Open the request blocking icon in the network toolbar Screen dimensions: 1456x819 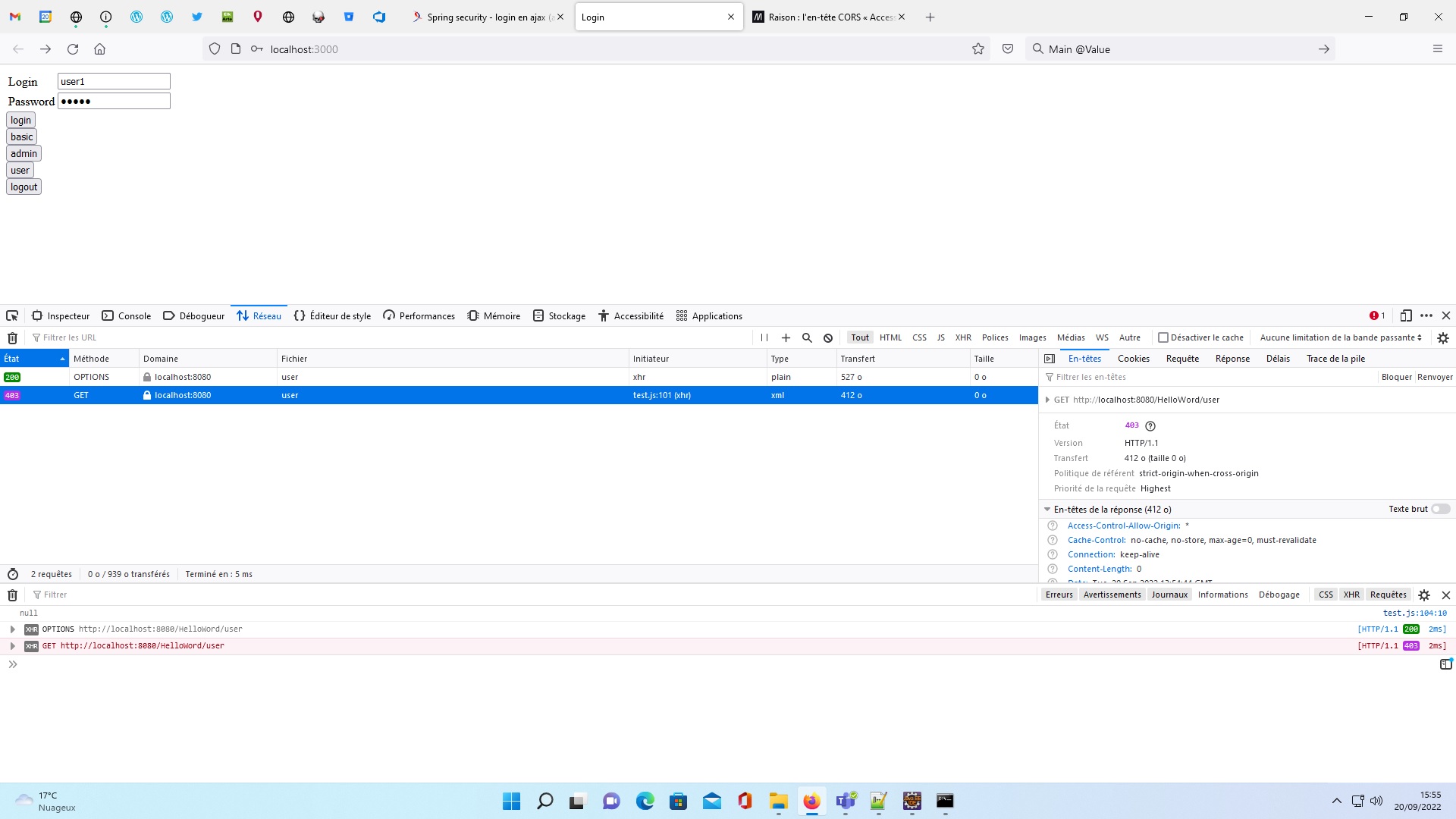[828, 338]
